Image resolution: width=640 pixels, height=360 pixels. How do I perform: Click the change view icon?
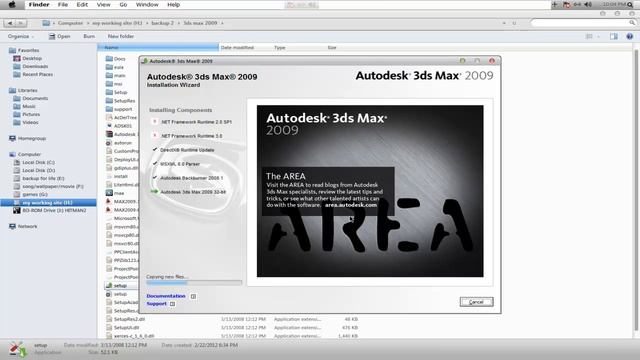(589, 36)
